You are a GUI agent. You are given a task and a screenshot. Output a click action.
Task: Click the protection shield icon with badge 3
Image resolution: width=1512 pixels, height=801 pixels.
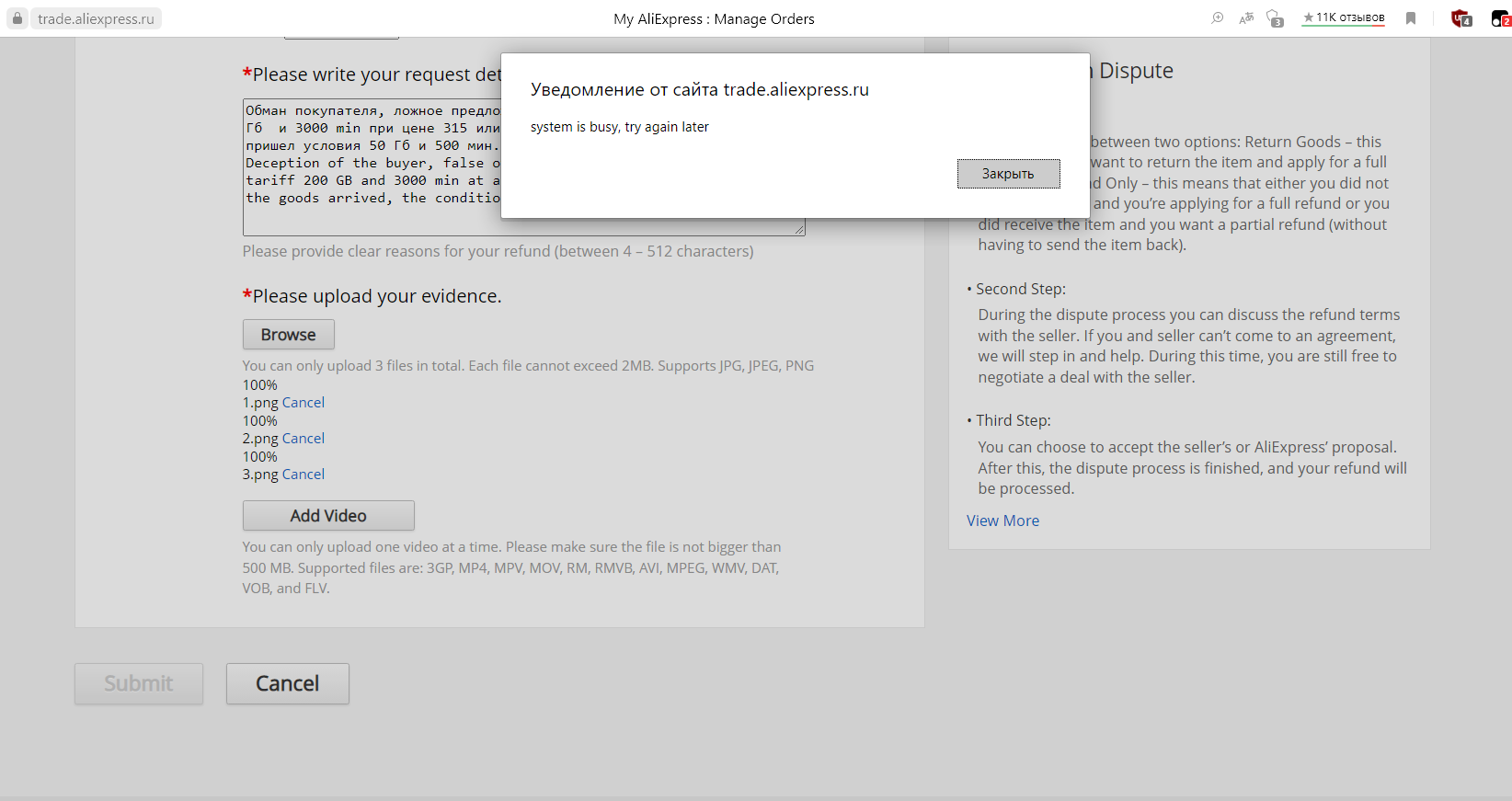1275,18
